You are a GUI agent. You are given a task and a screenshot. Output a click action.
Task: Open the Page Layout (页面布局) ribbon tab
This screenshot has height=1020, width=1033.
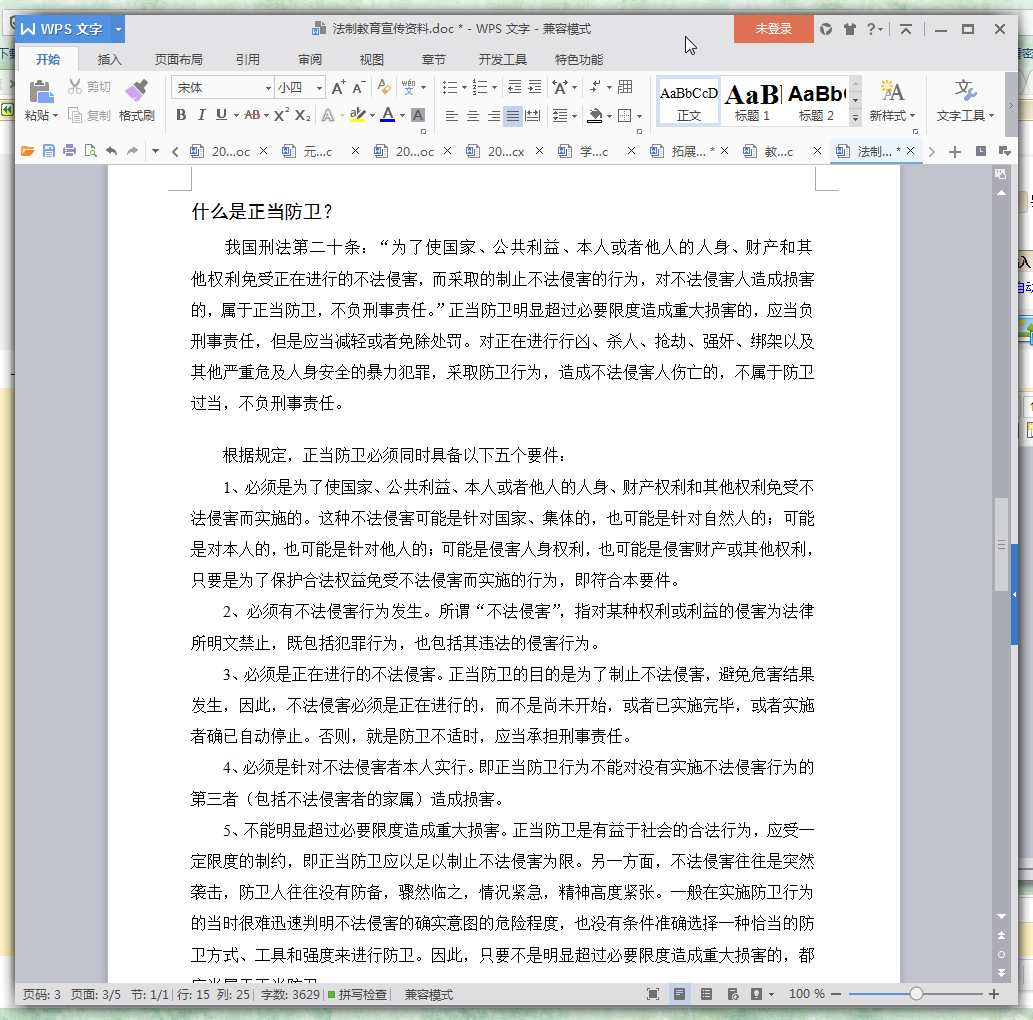178,59
